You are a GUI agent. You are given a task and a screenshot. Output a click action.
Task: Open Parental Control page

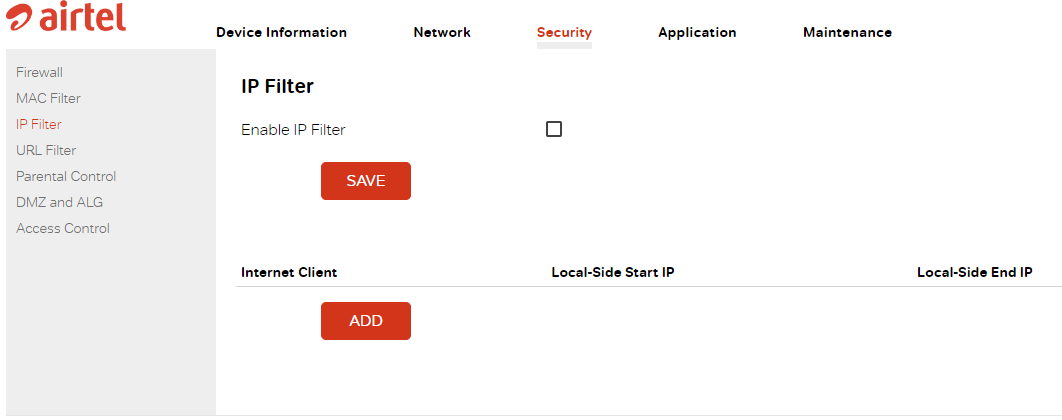tap(66, 176)
